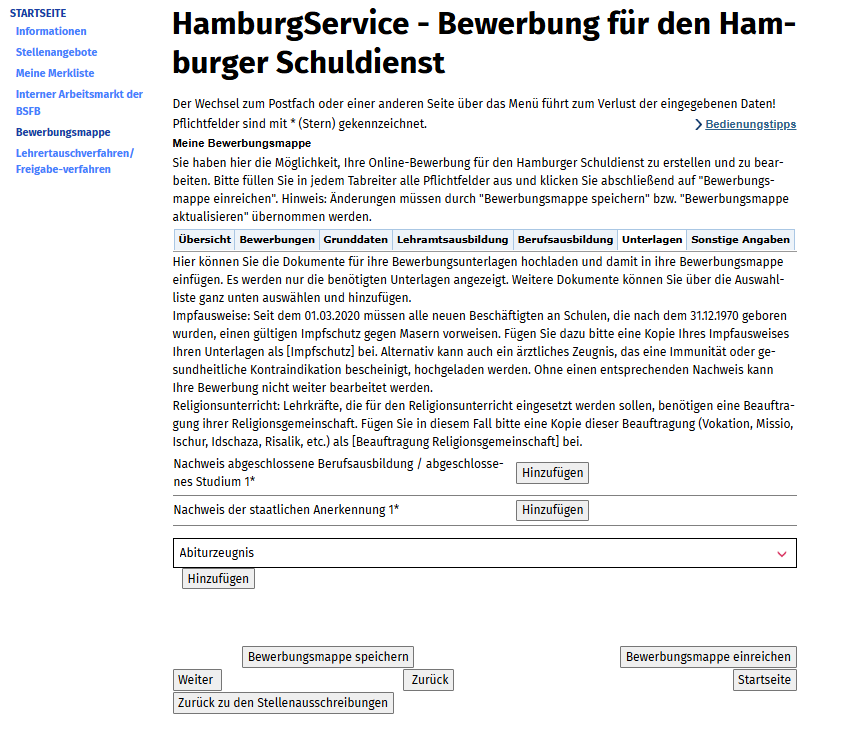Submit with Bewerbungsmappe einreichen button

[x=708, y=657]
